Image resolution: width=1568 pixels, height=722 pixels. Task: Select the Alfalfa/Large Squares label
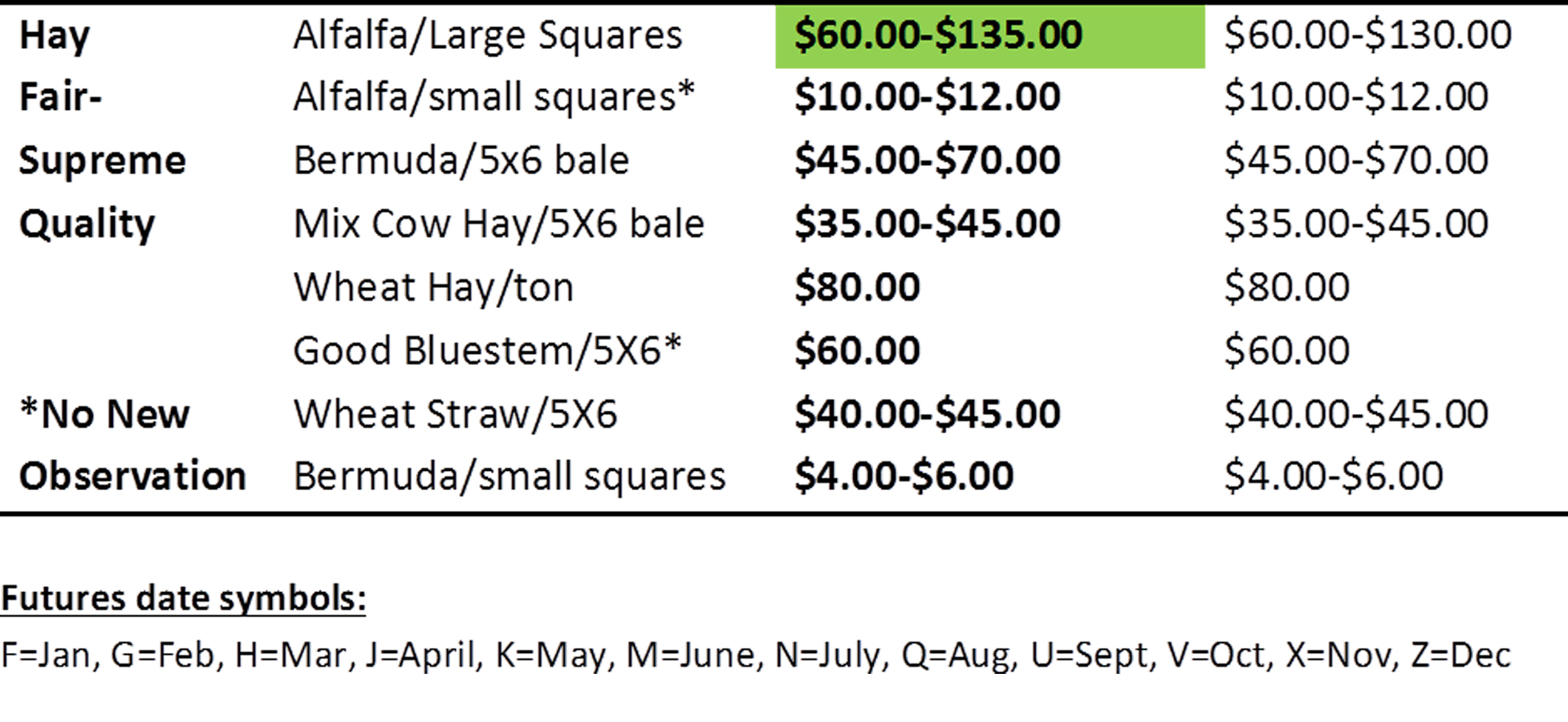click(488, 36)
